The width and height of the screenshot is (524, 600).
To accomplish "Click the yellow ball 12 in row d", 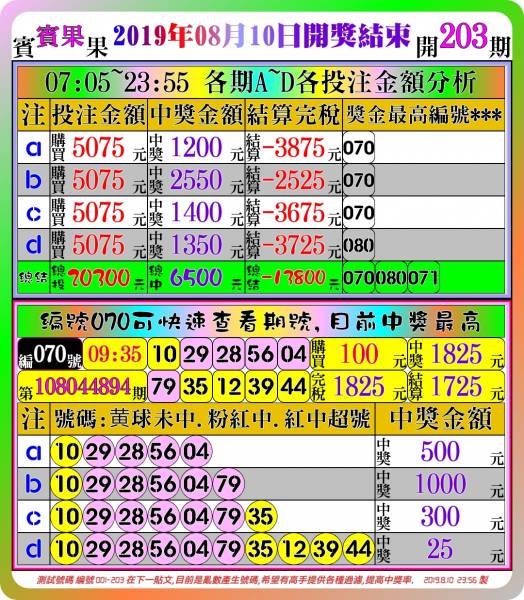I will [294, 549].
